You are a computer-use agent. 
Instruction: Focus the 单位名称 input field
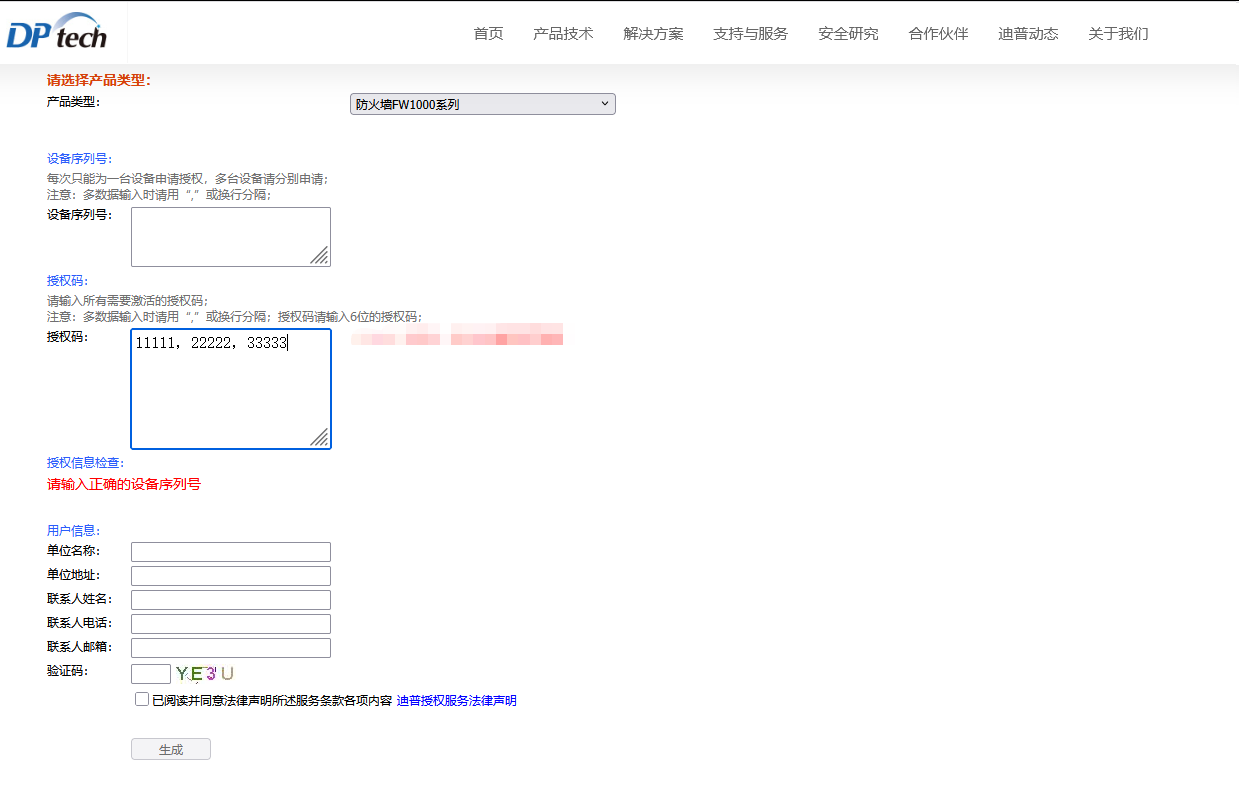click(x=231, y=552)
